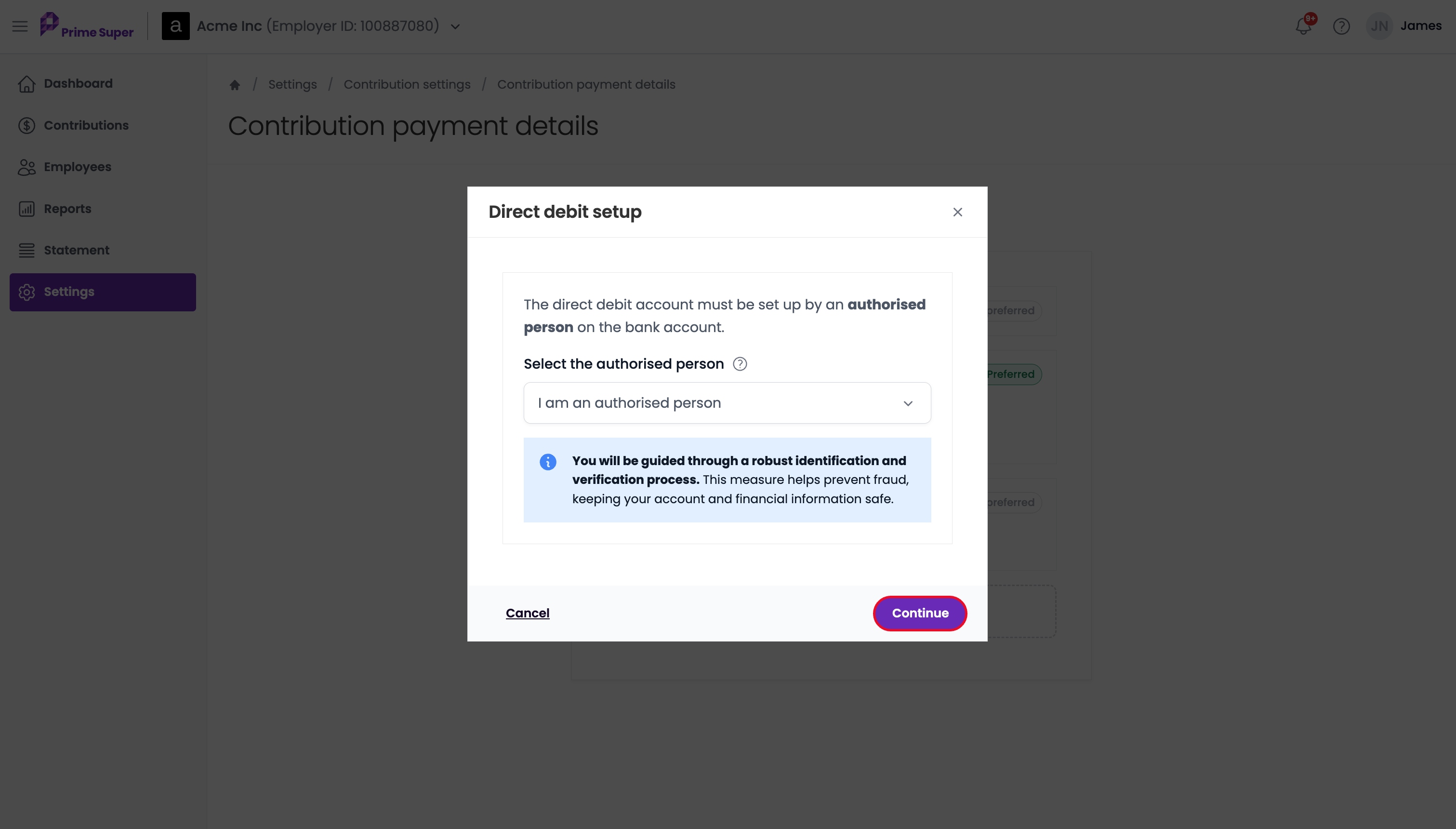The image size is (1456, 829).
Task: Click the blue info icon in notice
Action: click(x=548, y=462)
